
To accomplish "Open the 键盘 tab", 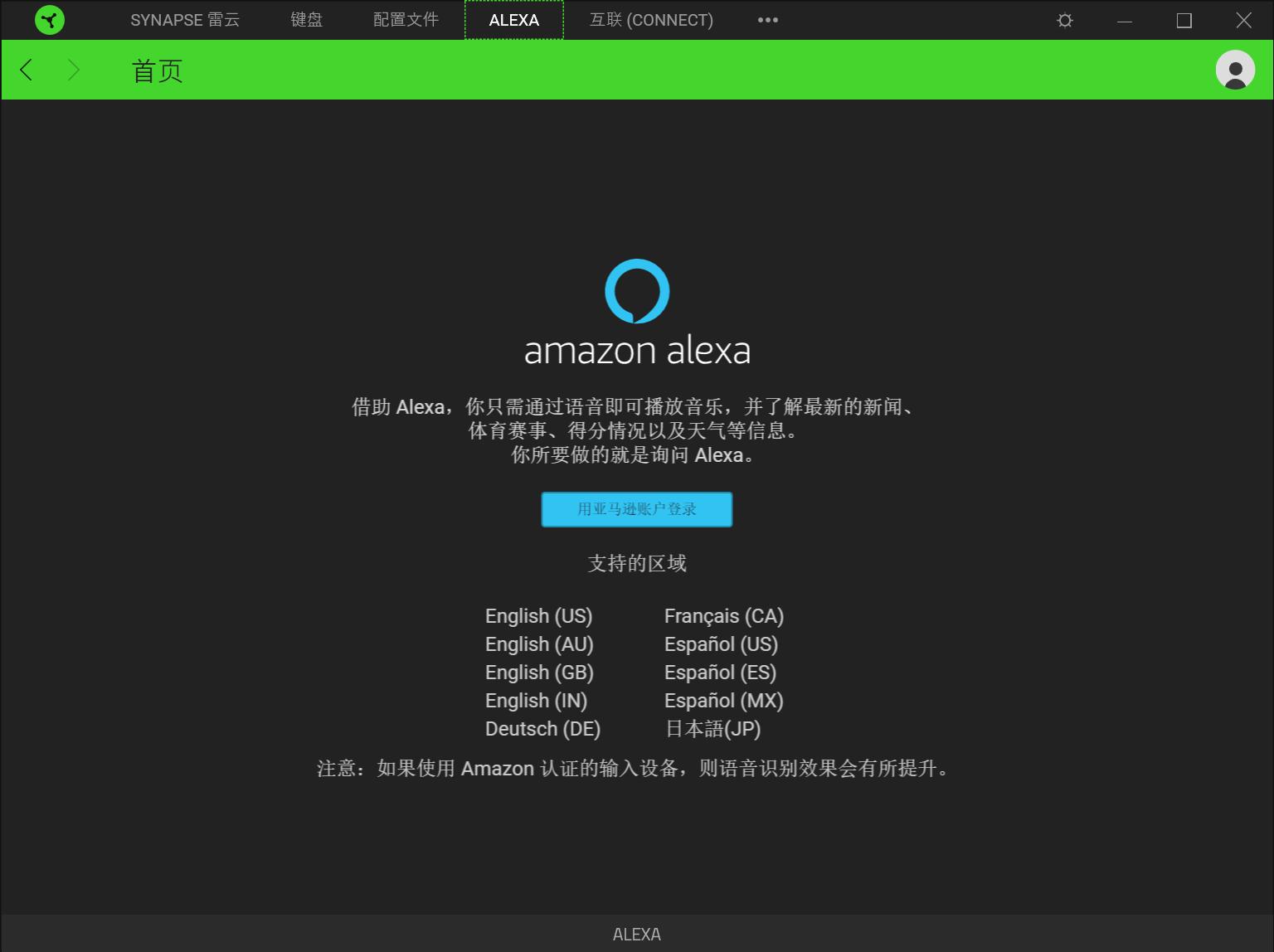I will [307, 20].
